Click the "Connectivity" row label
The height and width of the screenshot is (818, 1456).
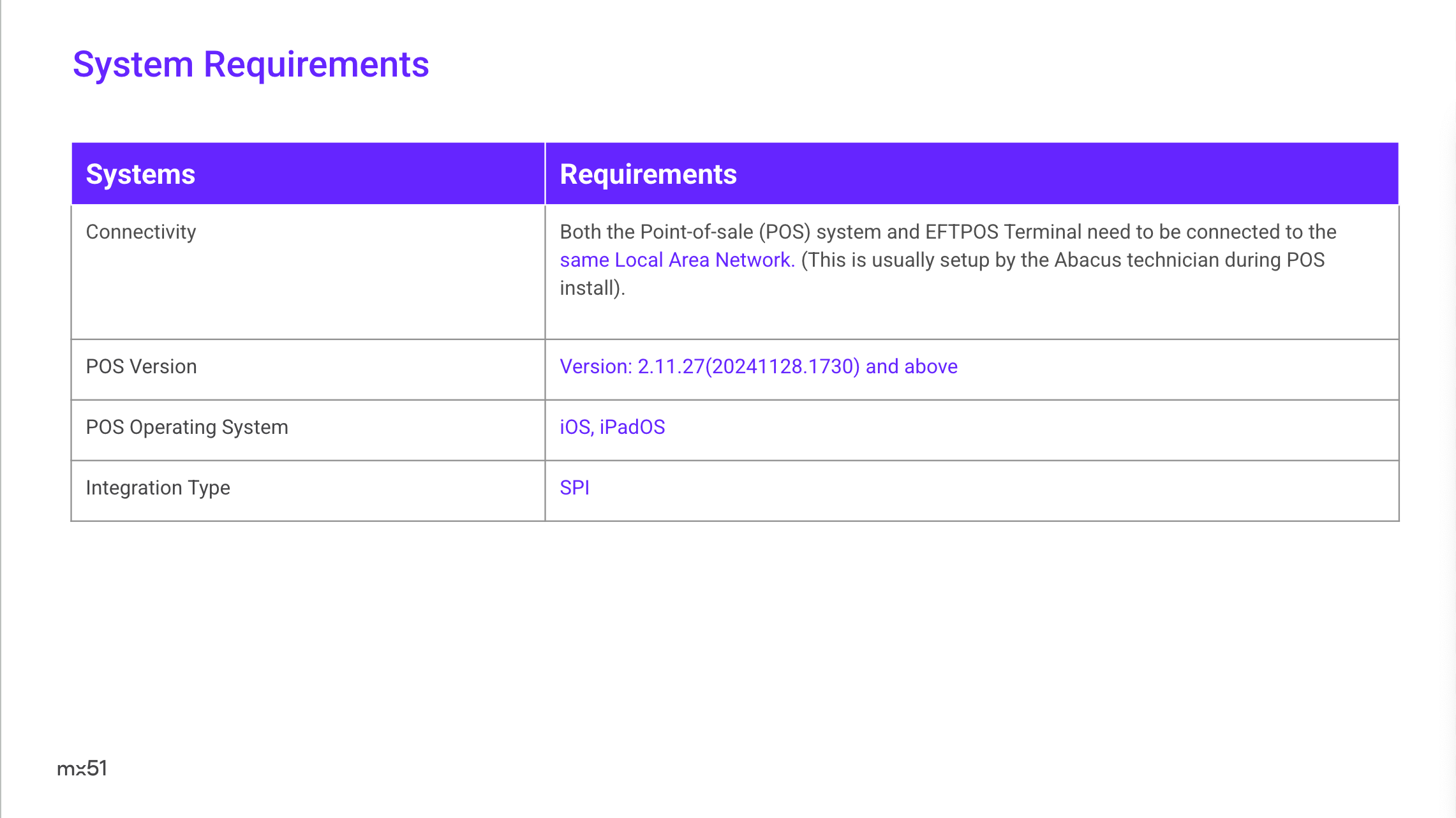click(141, 232)
